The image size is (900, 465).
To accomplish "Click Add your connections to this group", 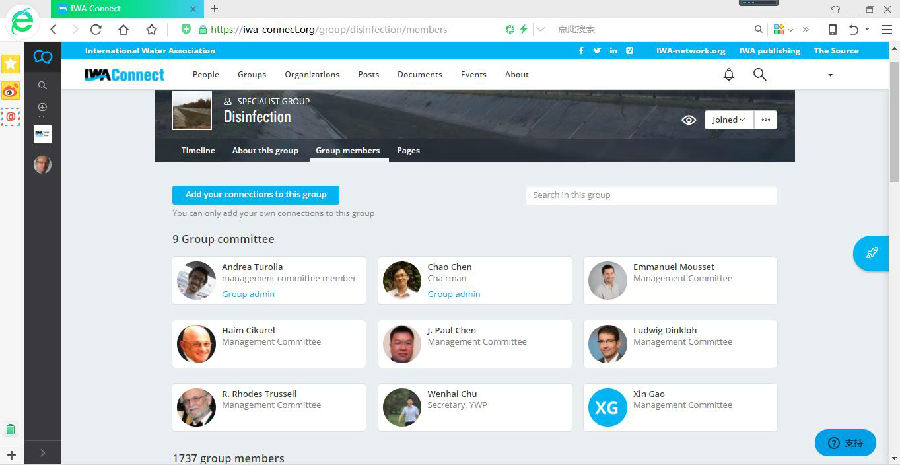I will click(255, 195).
